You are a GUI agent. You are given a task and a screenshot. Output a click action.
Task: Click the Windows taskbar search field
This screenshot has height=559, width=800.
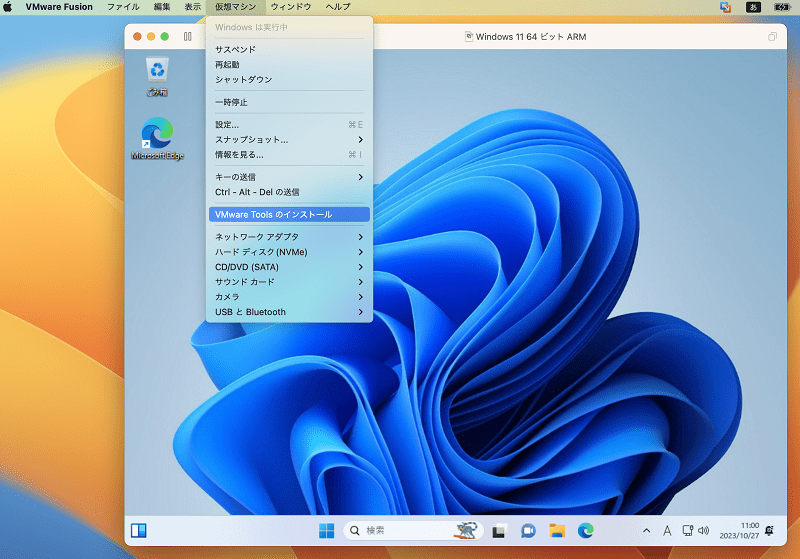(412, 530)
